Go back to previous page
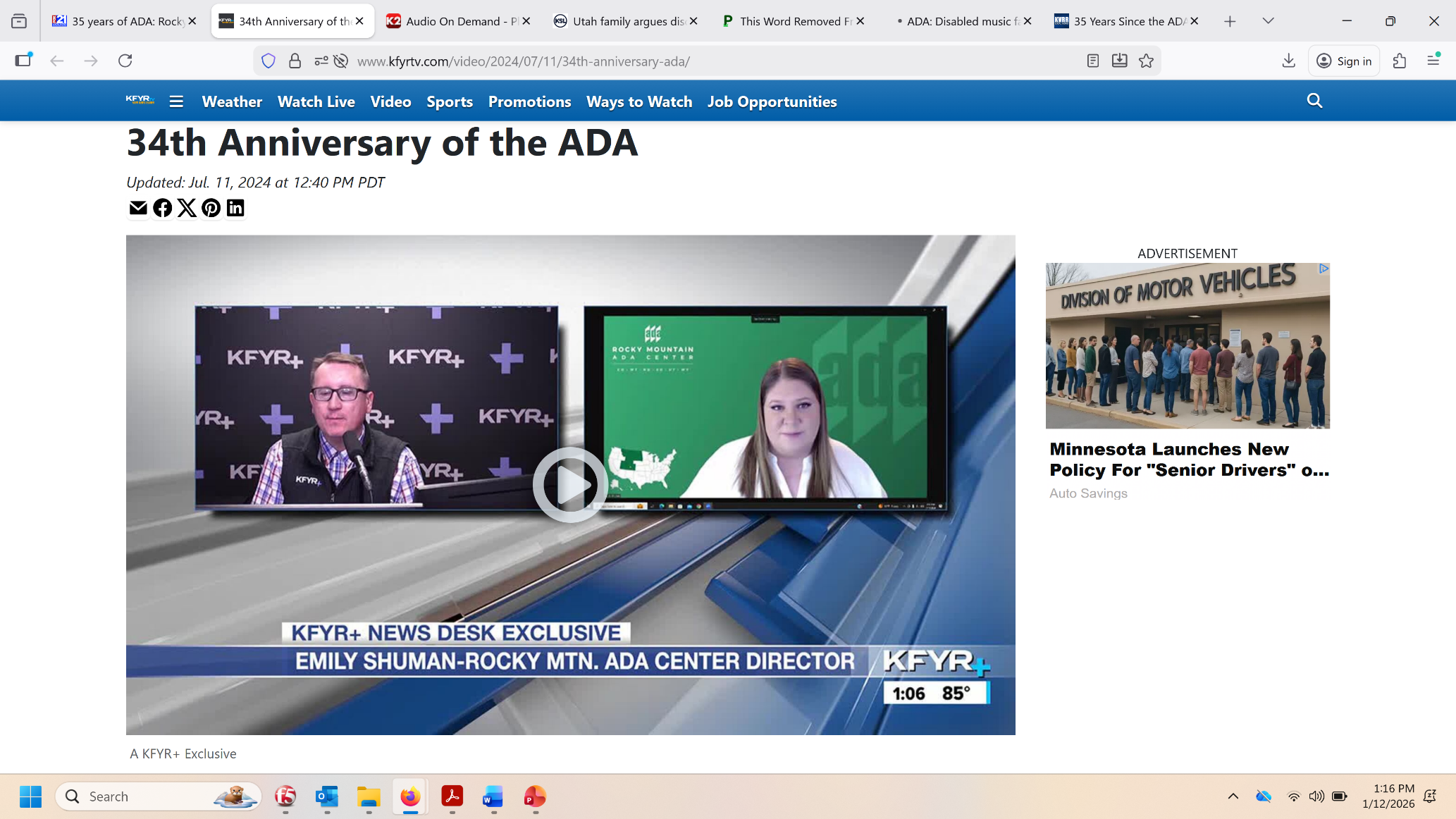The width and height of the screenshot is (1456, 819). [57, 61]
